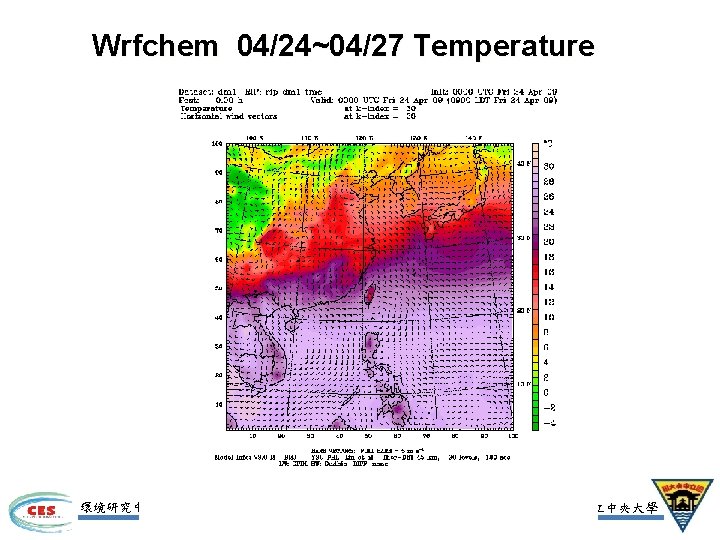Click the "24" label on the color bar
The image size is (720, 540).
point(549,212)
